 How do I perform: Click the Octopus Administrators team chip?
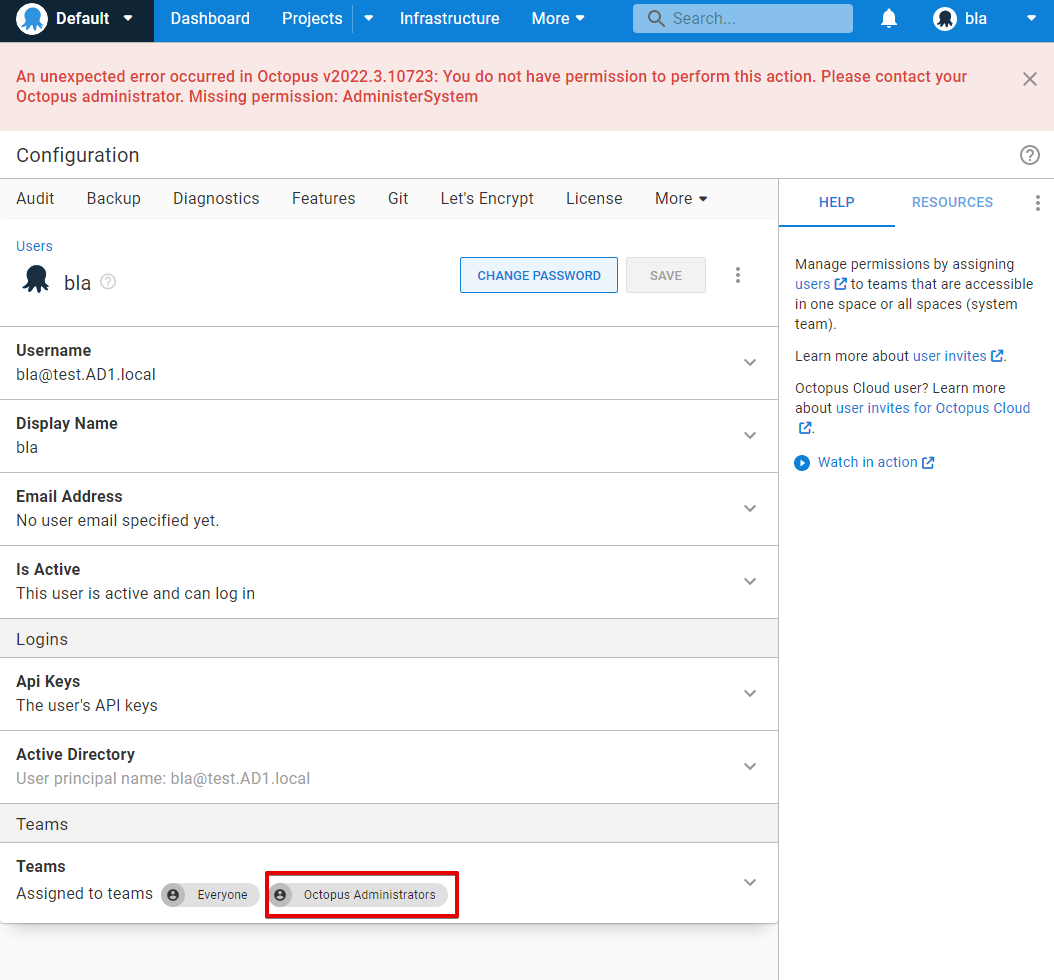[358, 895]
